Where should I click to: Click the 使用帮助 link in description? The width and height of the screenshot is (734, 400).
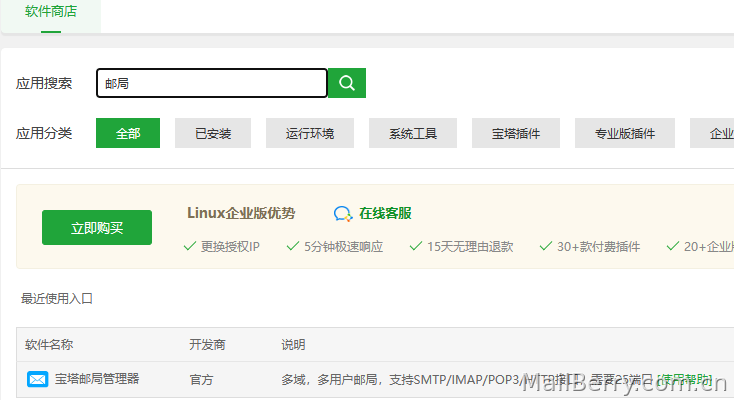click(685, 379)
